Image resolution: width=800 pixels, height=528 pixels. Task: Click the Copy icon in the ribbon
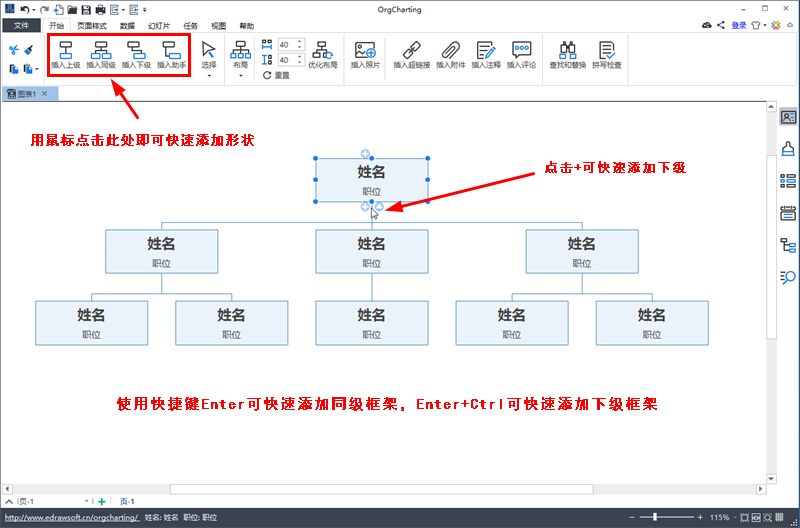[x=14, y=69]
